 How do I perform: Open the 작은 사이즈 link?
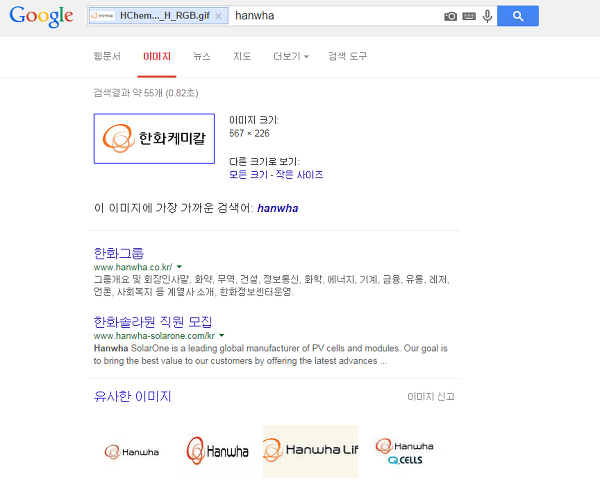pos(299,174)
